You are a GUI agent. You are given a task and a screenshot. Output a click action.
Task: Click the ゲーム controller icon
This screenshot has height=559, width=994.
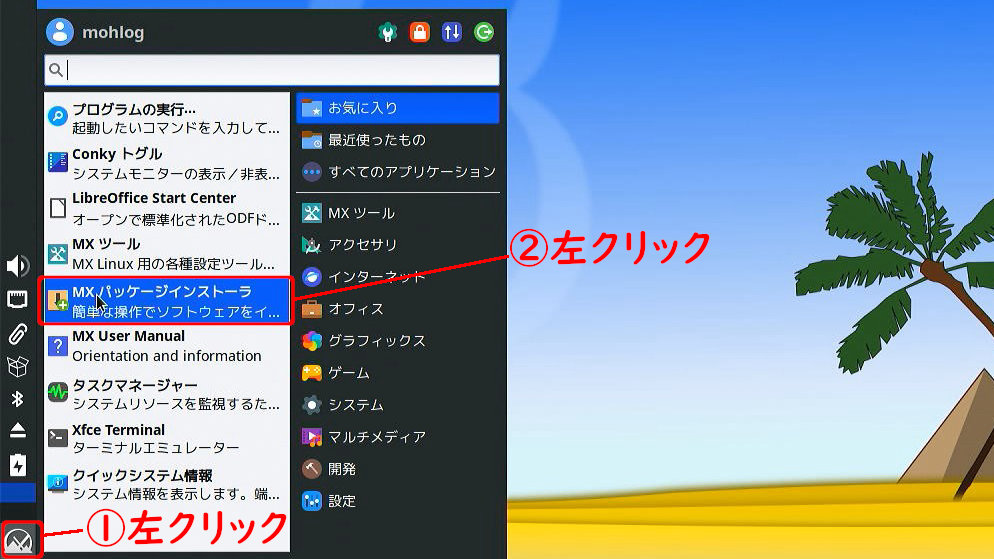pyautogui.click(x=311, y=373)
